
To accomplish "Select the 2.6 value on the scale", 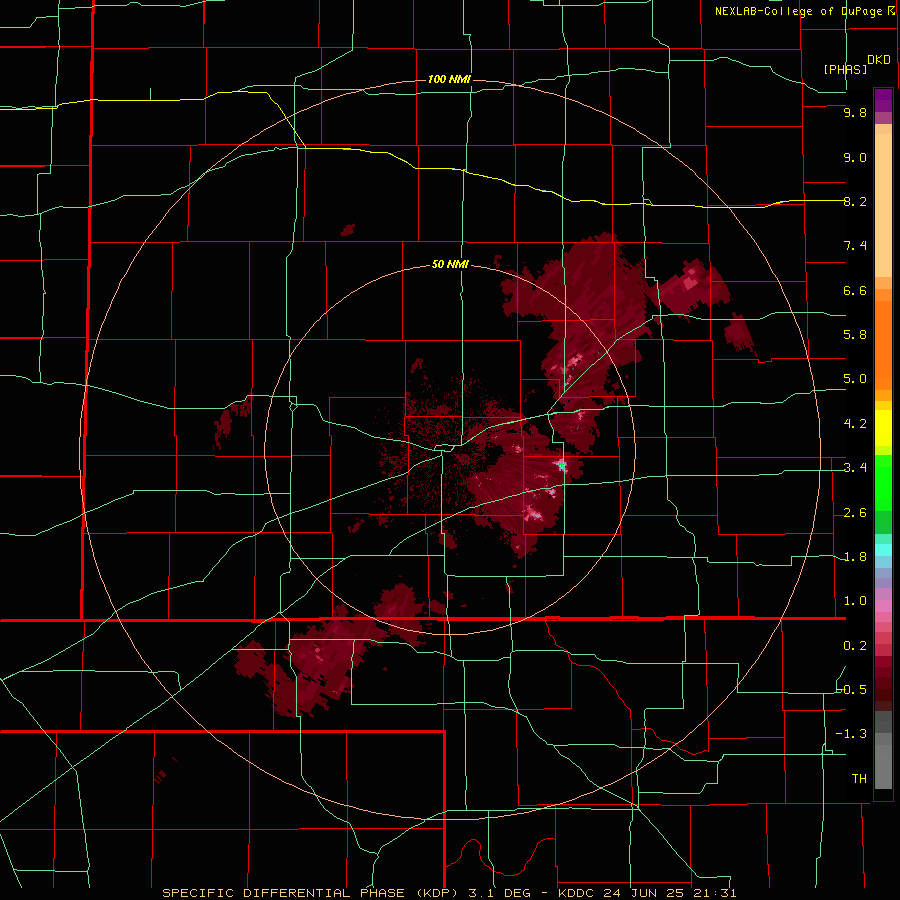I will 855,512.
